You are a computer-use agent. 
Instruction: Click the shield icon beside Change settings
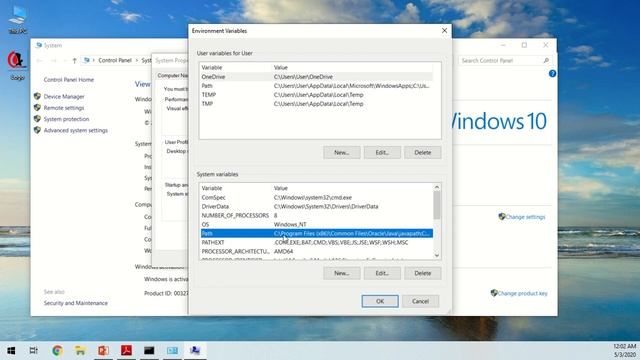[x=502, y=216]
